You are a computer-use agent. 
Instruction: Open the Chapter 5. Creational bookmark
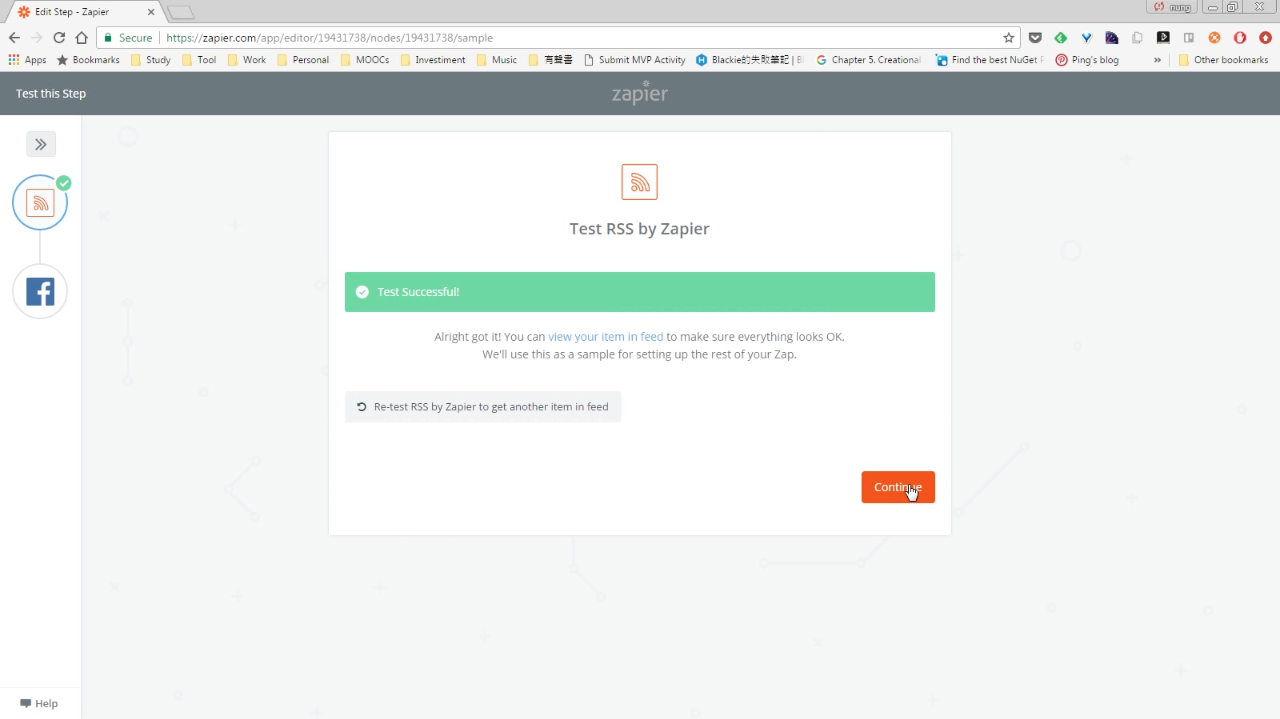pyautogui.click(x=869, y=60)
